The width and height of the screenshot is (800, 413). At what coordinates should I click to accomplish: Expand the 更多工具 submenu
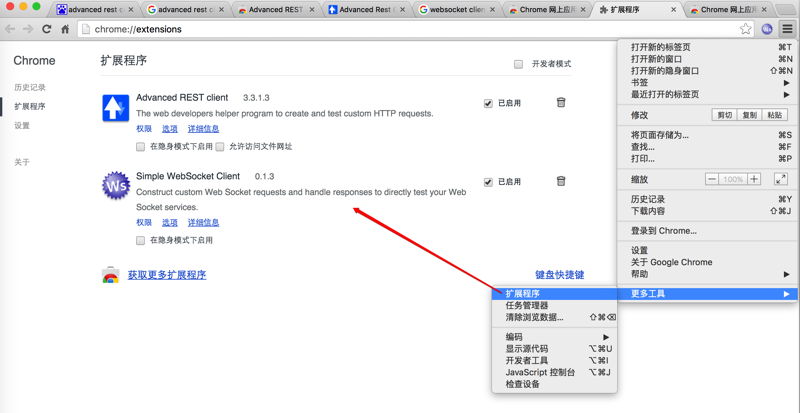tap(707, 294)
